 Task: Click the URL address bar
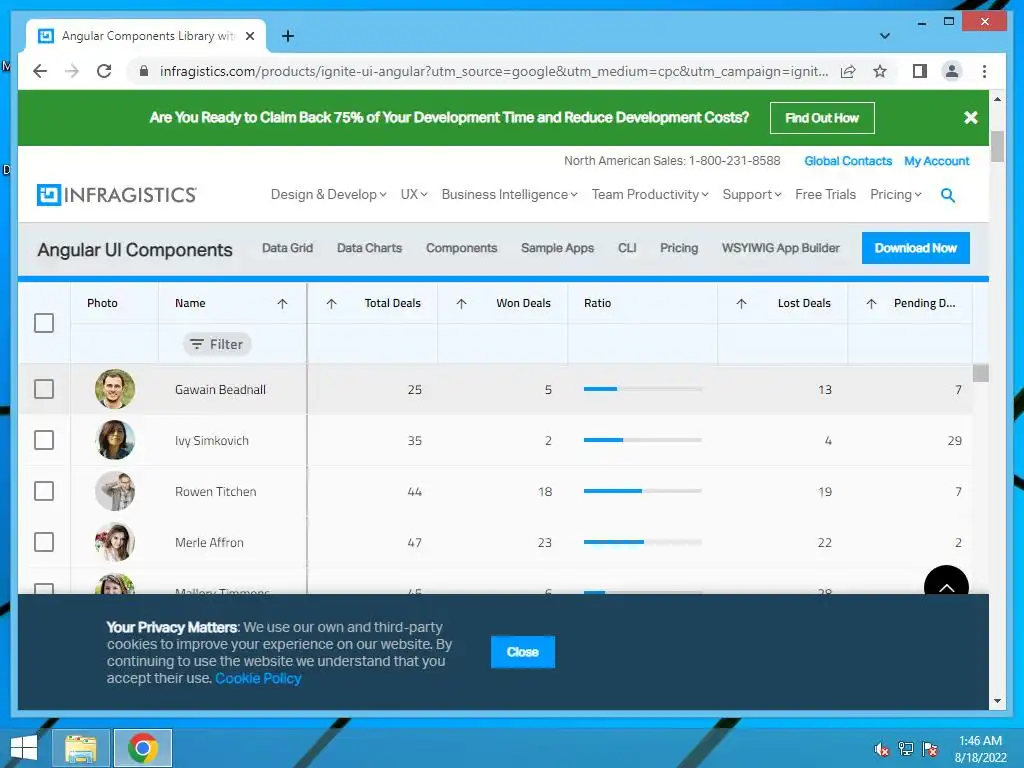(494, 71)
